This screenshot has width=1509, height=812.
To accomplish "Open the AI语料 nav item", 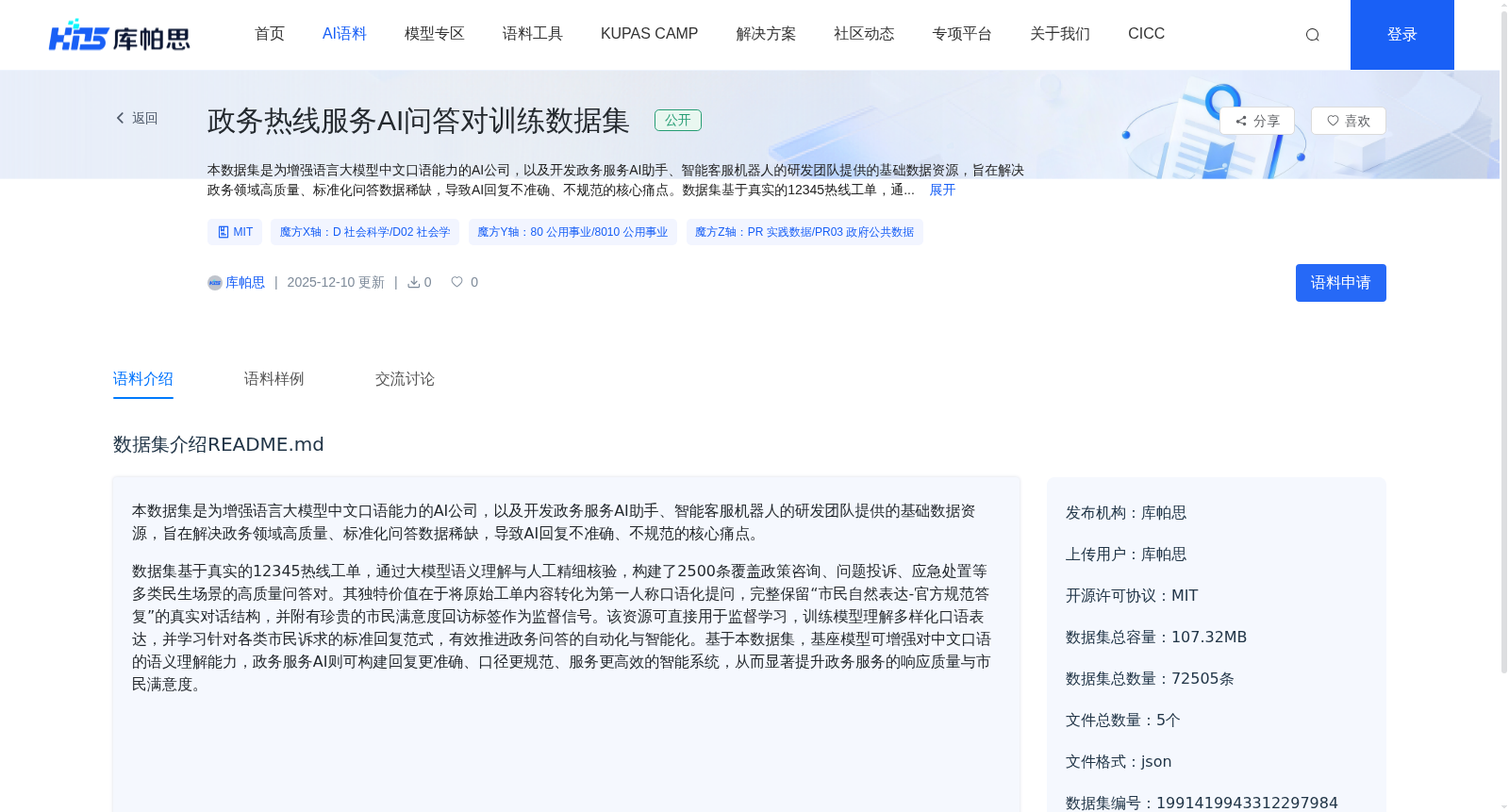I will (344, 34).
